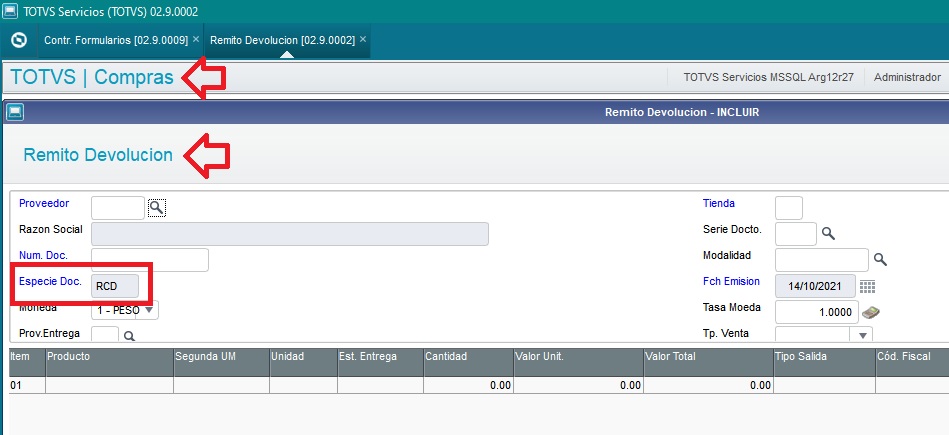Focus the Num. Doc. field
This screenshot has height=435, width=949.
(150, 260)
